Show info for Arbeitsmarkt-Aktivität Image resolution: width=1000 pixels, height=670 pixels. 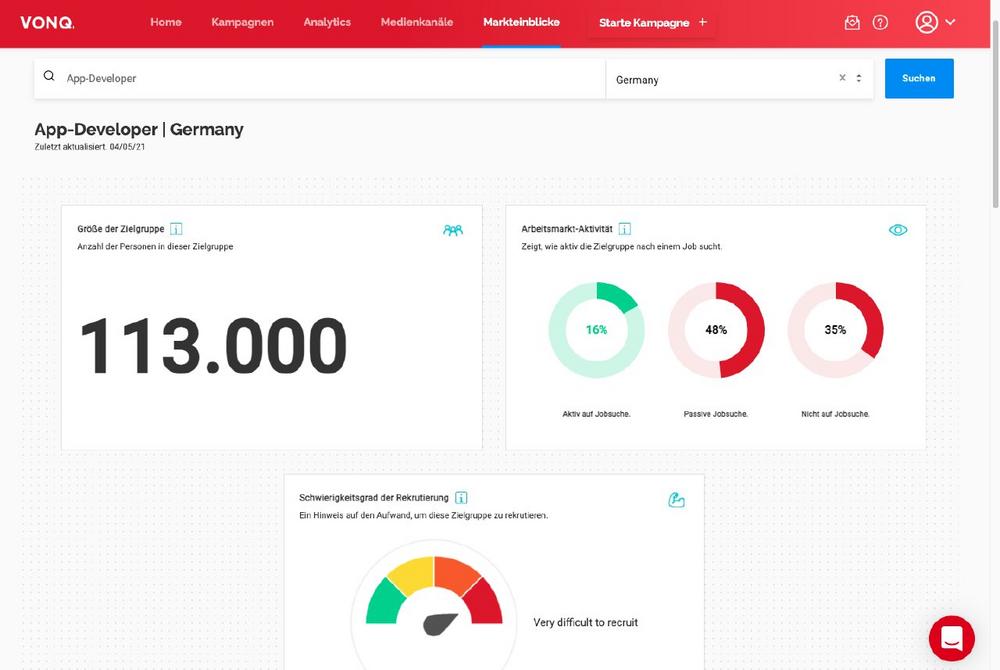[624, 229]
